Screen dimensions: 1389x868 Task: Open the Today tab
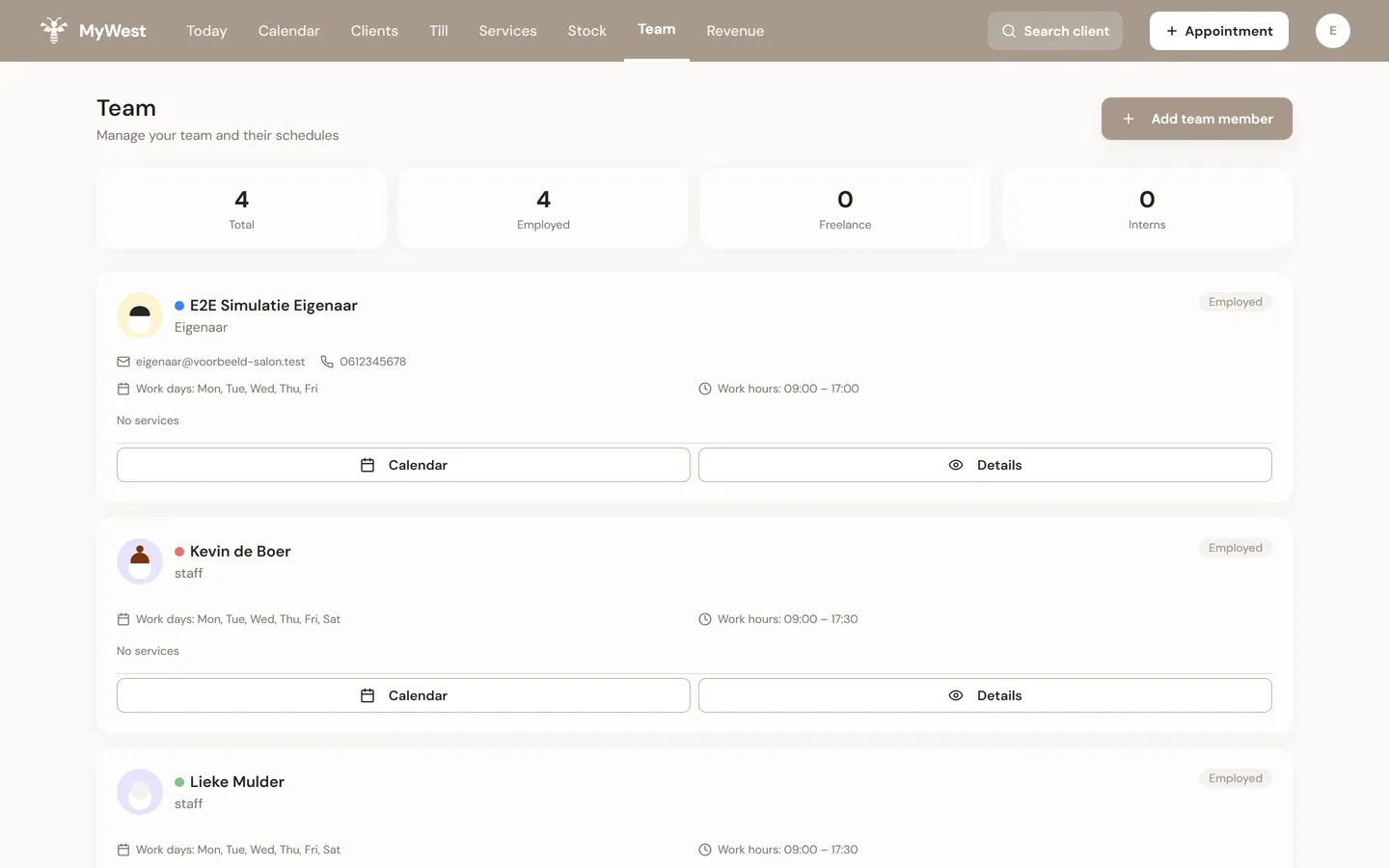[206, 31]
